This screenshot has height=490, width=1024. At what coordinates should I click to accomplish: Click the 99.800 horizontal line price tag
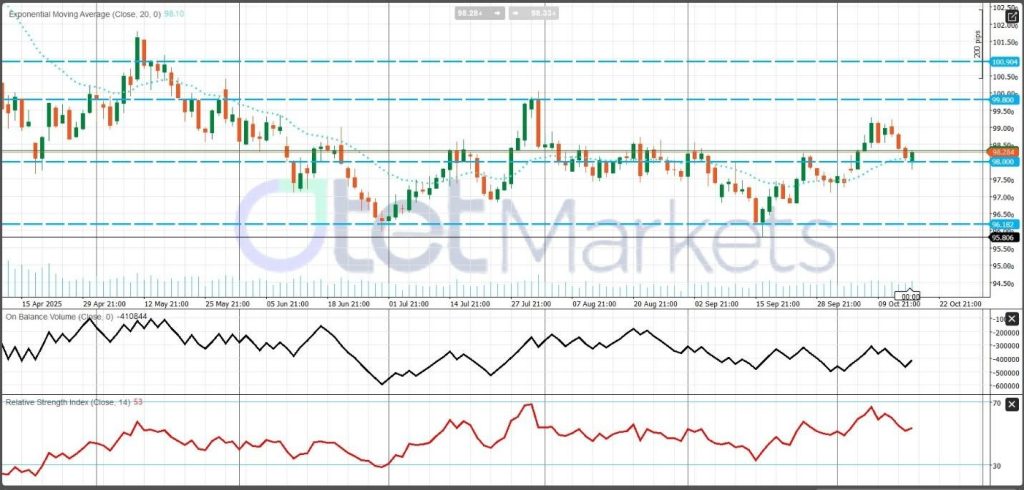point(1003,100)
